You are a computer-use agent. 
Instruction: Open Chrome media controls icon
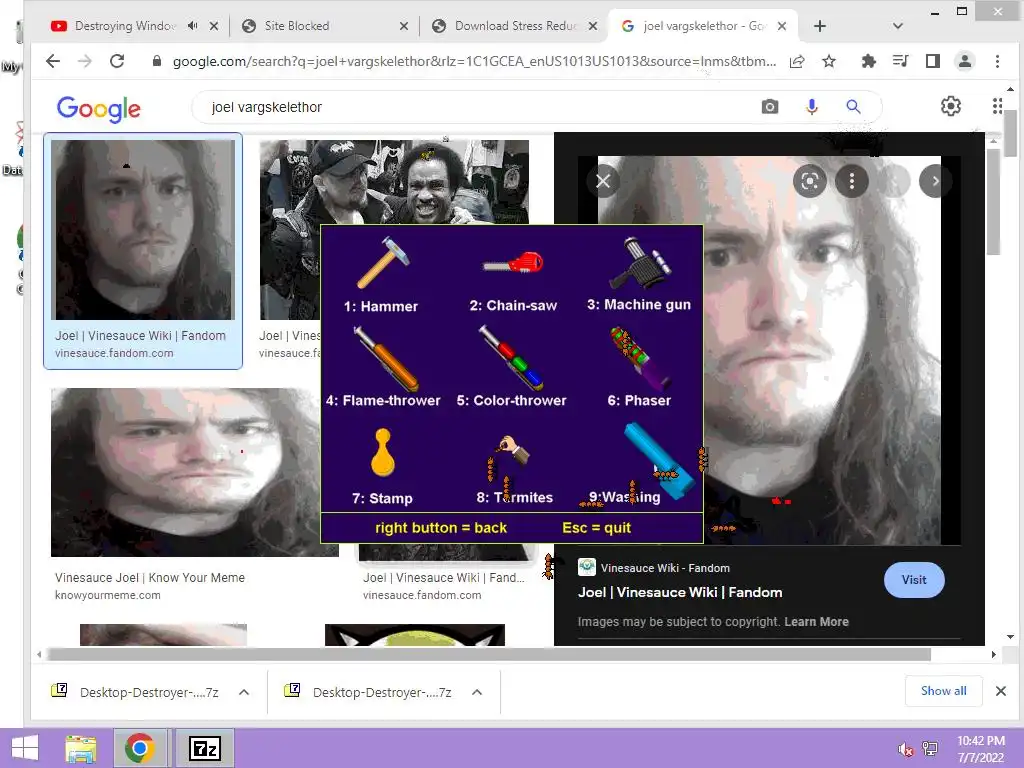coord(901,61)
